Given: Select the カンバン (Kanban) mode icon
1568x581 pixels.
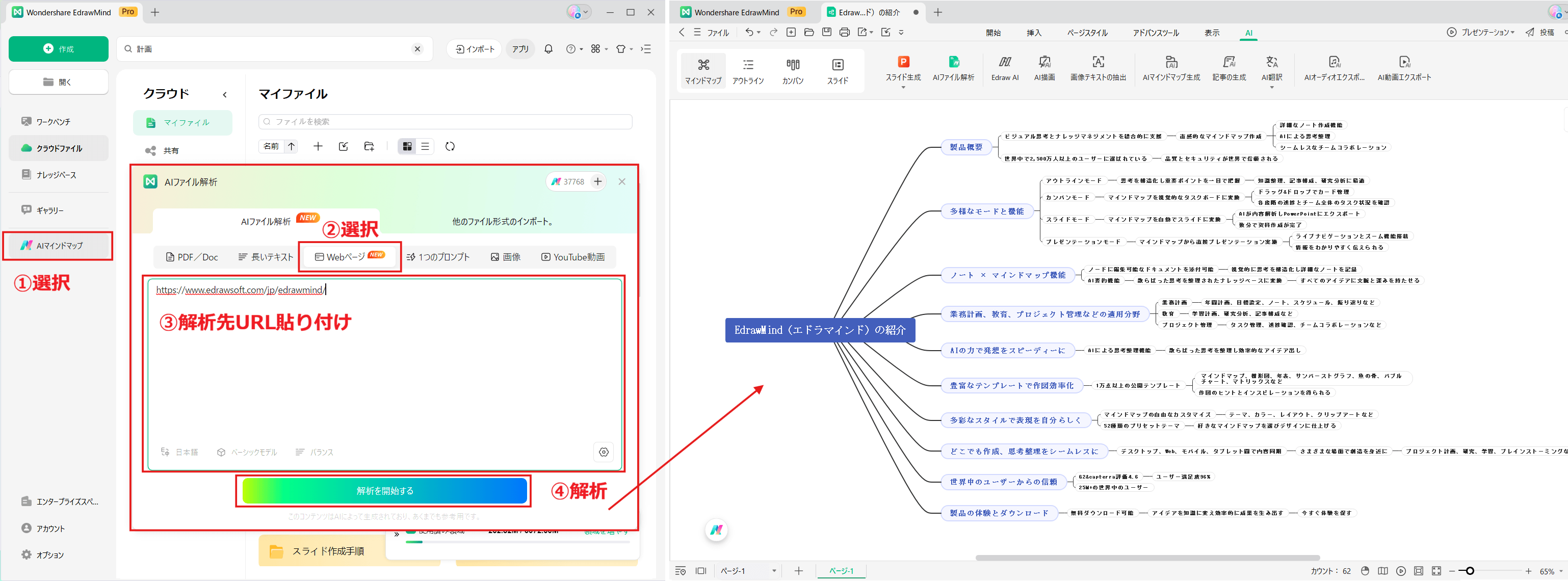Looking at the screenshot, I should coord(793,69).
